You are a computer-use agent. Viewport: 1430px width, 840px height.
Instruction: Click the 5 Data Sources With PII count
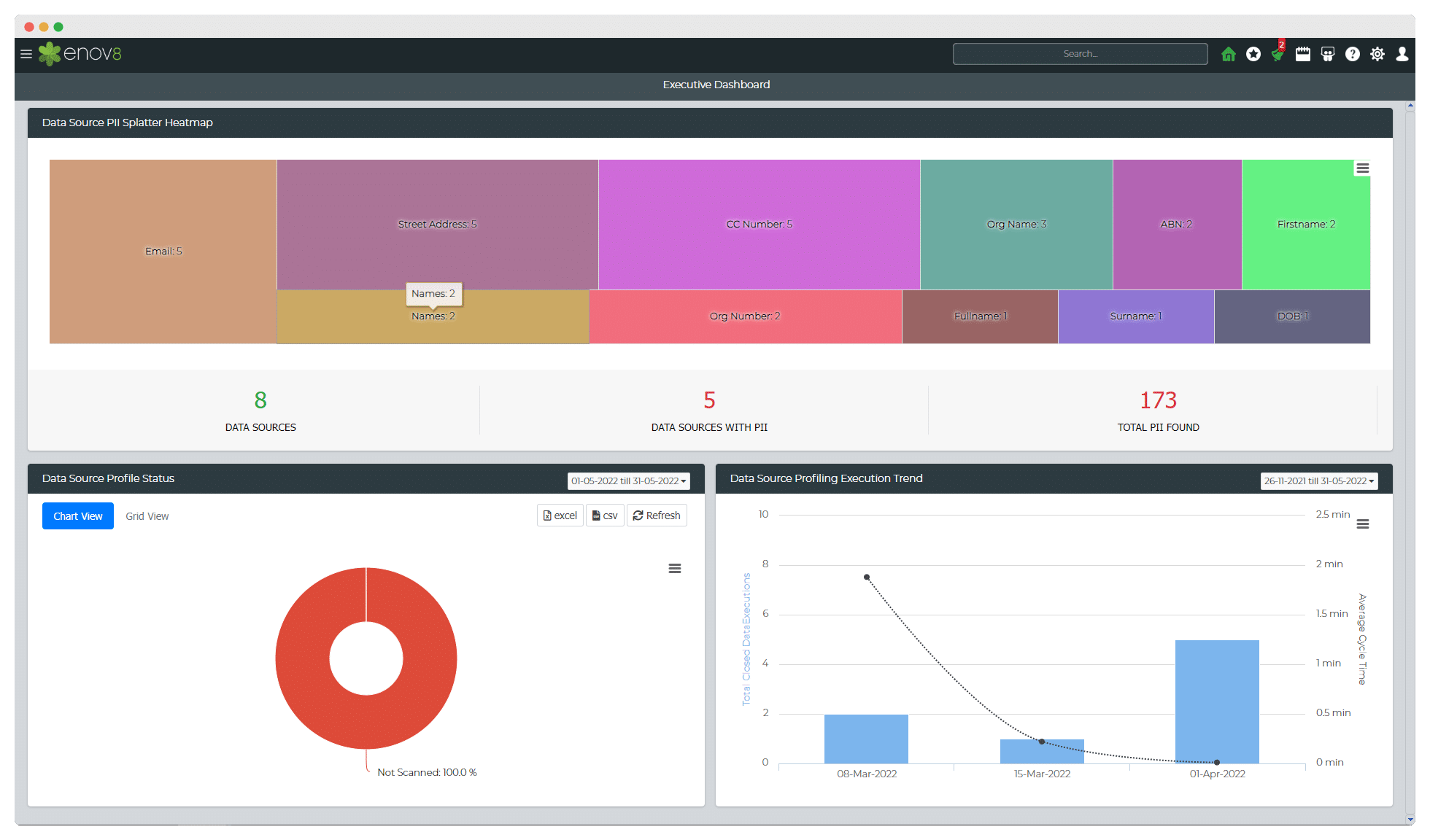click(709, 400)
